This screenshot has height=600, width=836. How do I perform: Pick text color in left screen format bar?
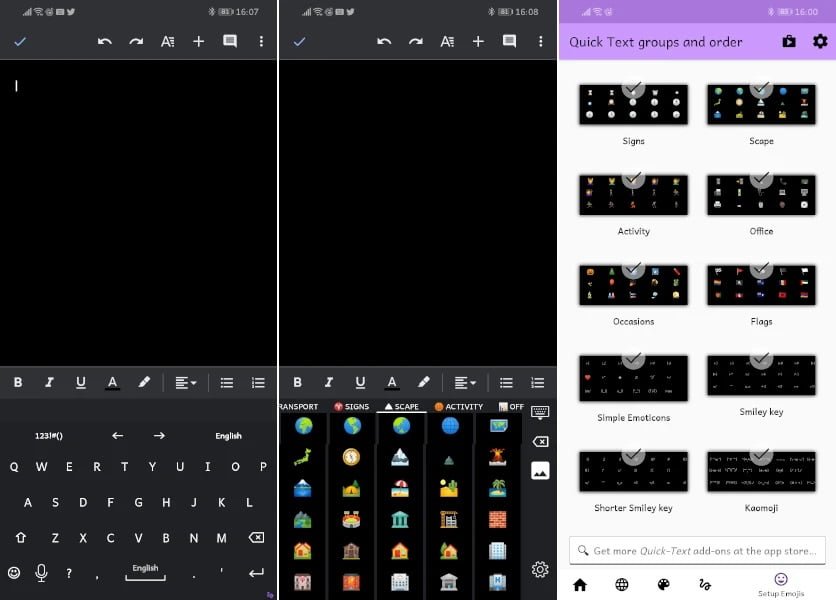coord(112,382)
